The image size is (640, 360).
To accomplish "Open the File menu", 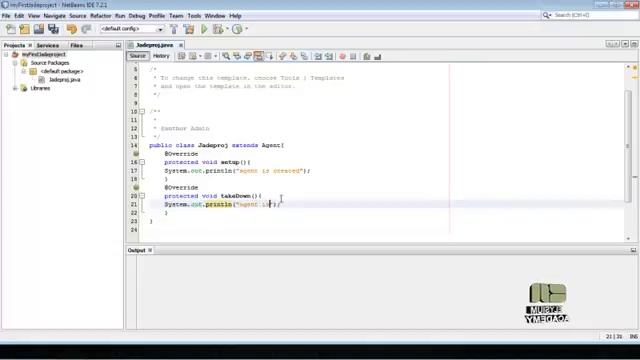I will coord(6,16).
